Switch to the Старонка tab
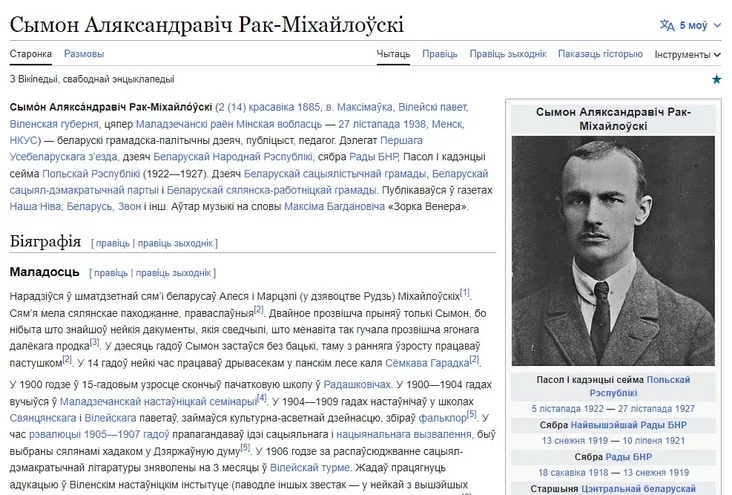Screen dimensions: 732x495 [x=30, y=54]
